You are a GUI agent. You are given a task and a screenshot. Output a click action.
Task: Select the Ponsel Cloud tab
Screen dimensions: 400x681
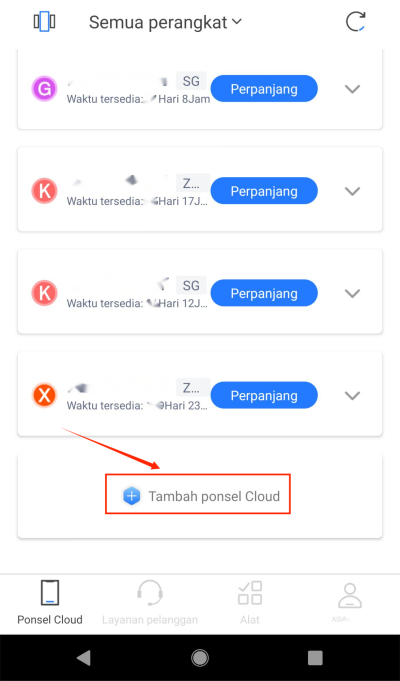(50, 602)
